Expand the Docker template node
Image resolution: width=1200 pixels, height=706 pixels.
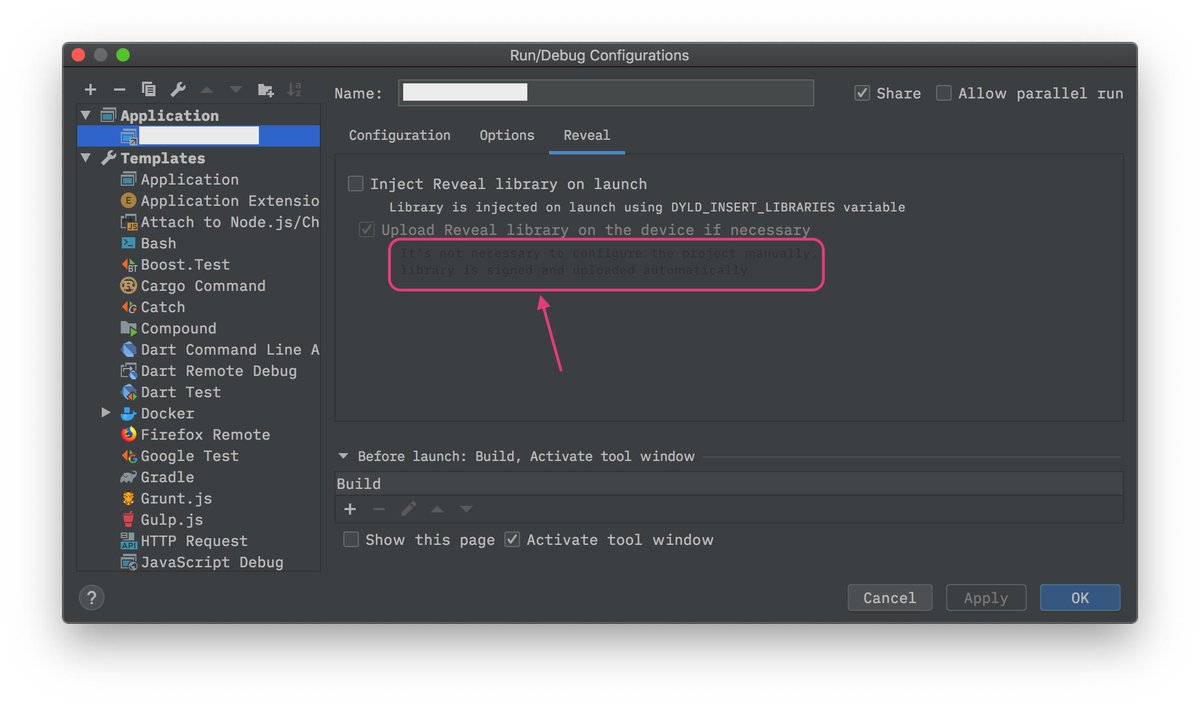[106, 413]
